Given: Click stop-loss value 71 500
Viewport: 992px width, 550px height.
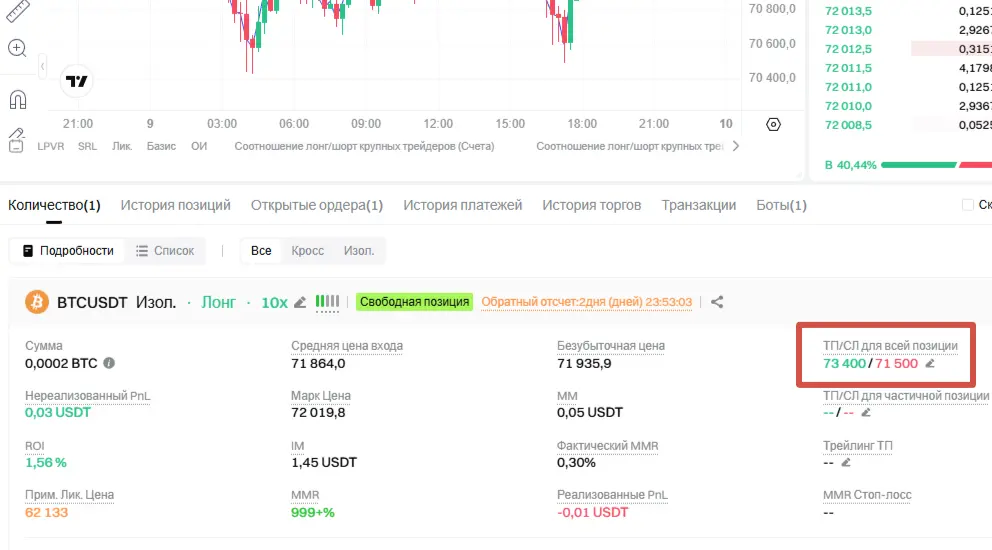Looking at the screenshot, I should 896,363.
